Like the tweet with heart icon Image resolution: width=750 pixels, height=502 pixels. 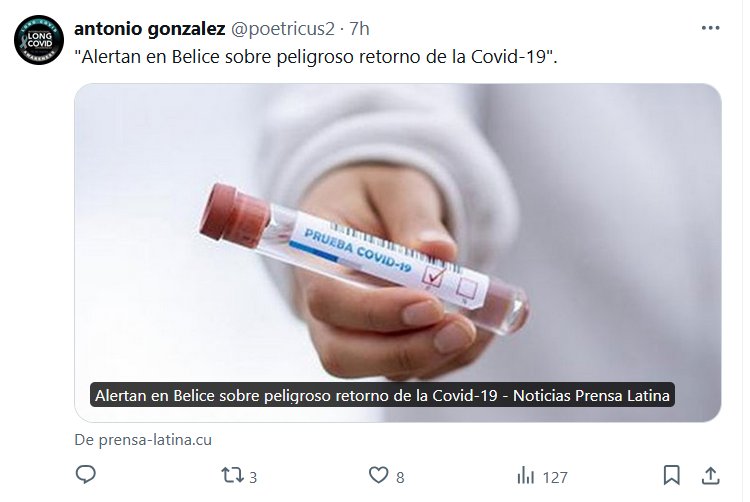[378, 475]
